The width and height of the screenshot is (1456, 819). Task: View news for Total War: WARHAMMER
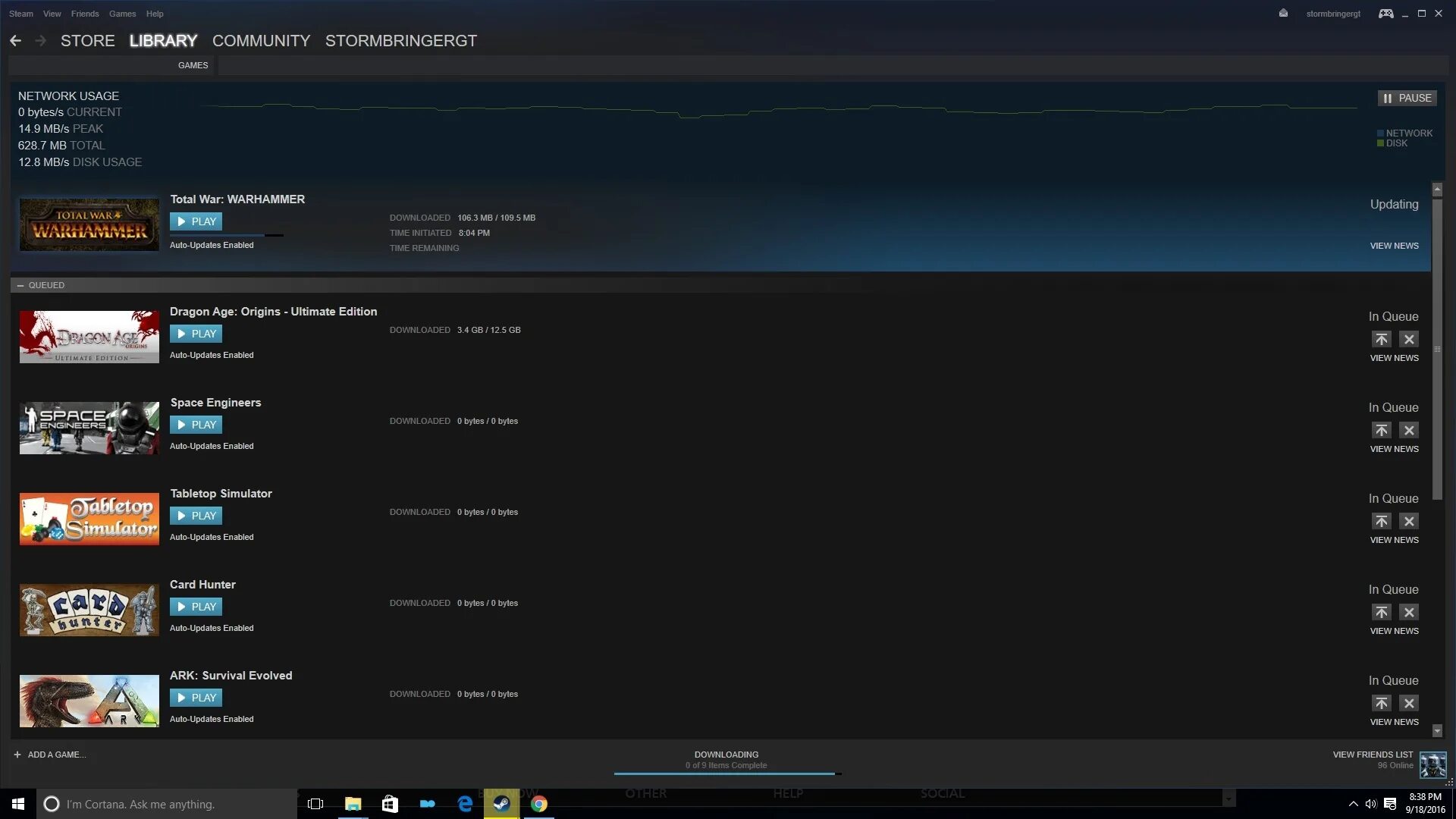click(1394, 246)
